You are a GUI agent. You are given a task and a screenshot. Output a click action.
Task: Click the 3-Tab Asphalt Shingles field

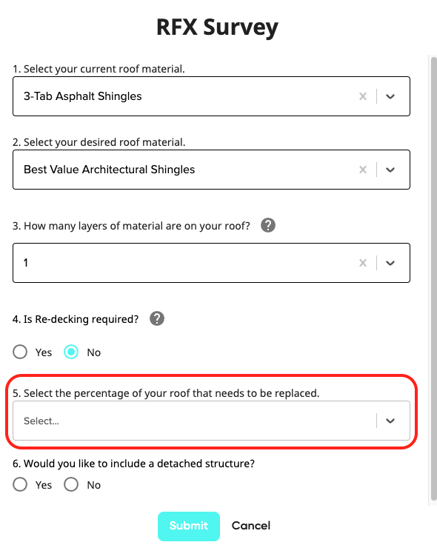211,96
